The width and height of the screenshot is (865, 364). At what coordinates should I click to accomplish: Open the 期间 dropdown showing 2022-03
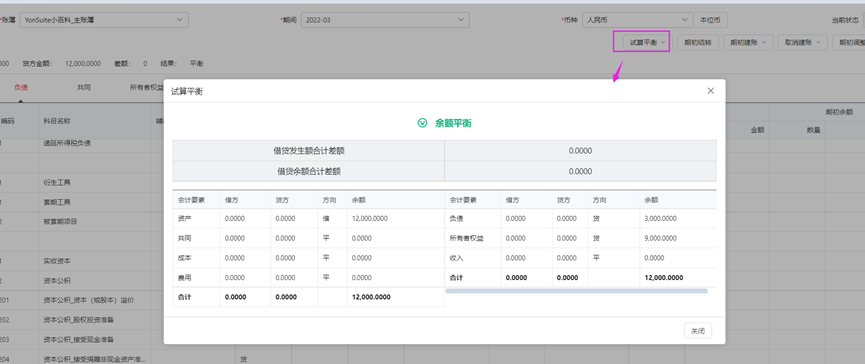click(385, 20)
